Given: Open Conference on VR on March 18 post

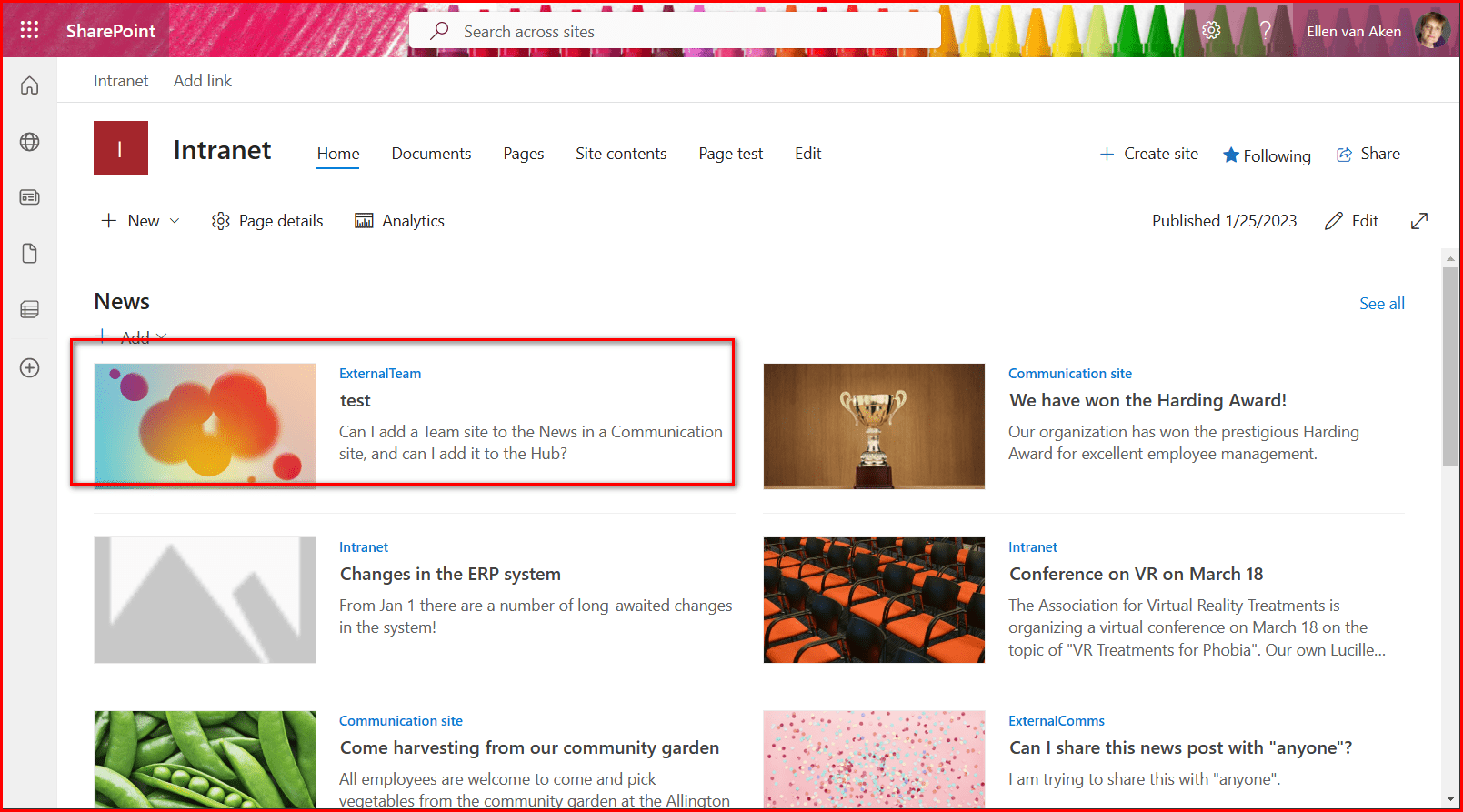Looking at the screenshot, I should [x=1136, y=575].
